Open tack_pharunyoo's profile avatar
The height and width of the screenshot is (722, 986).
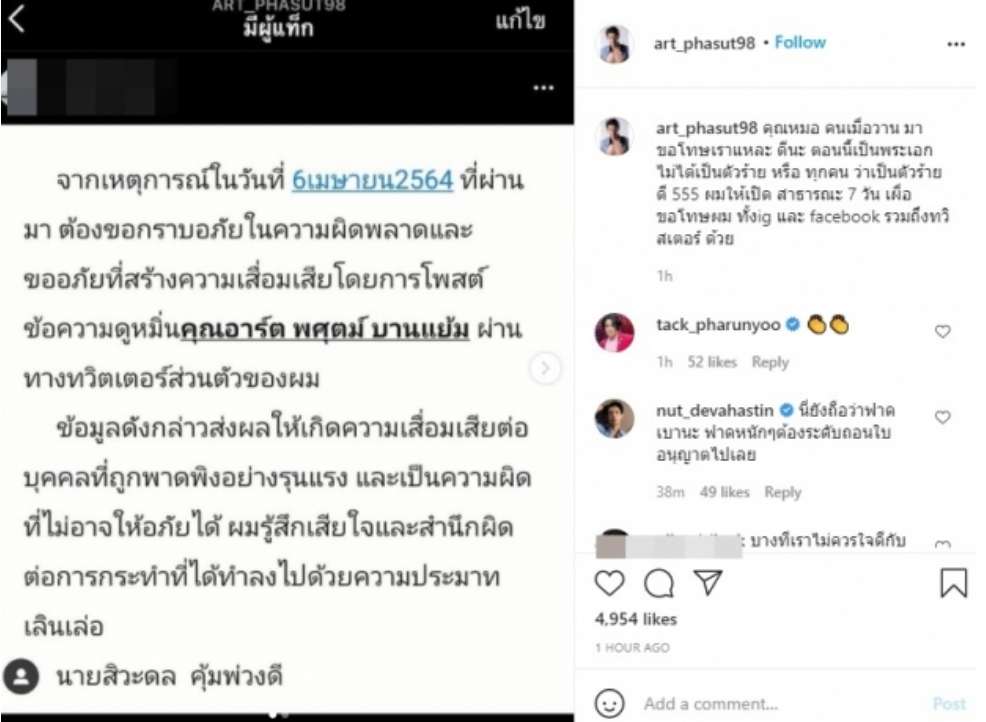click(614, 332)
